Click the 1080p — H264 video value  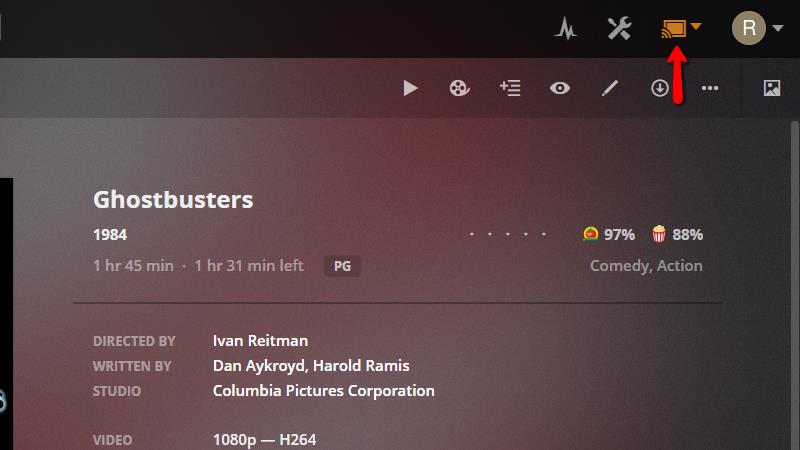click(264, 439)
